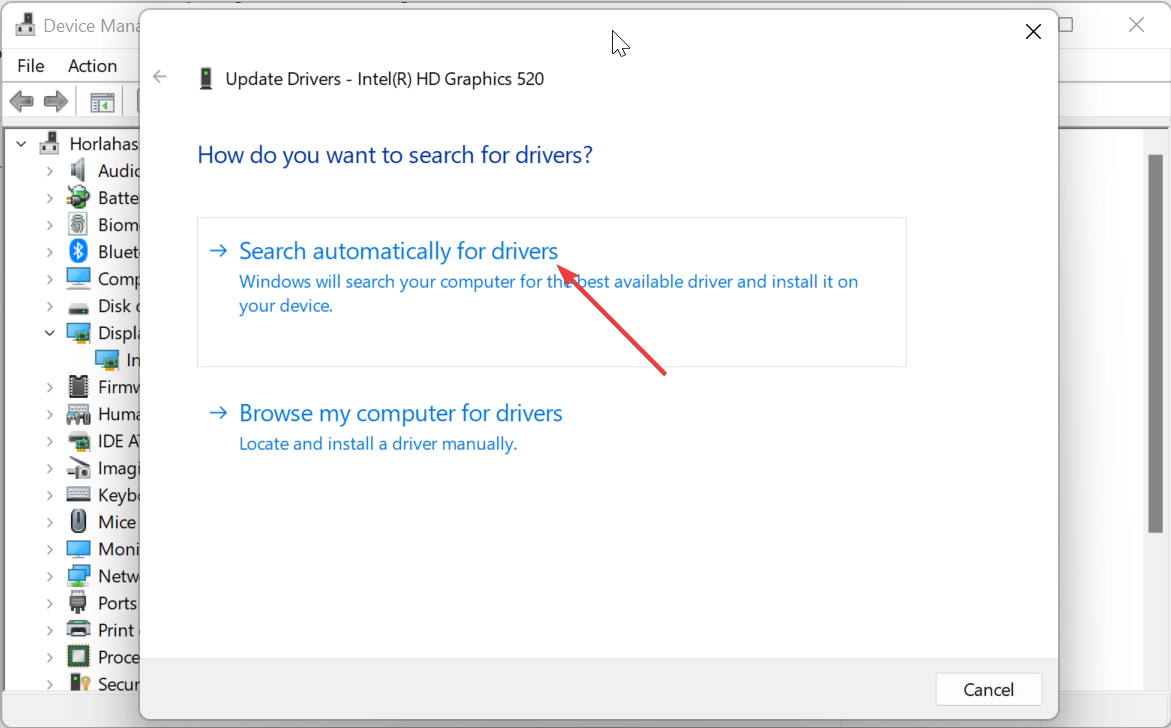Select the Keyboards category icon

click(x=79, y=493)
